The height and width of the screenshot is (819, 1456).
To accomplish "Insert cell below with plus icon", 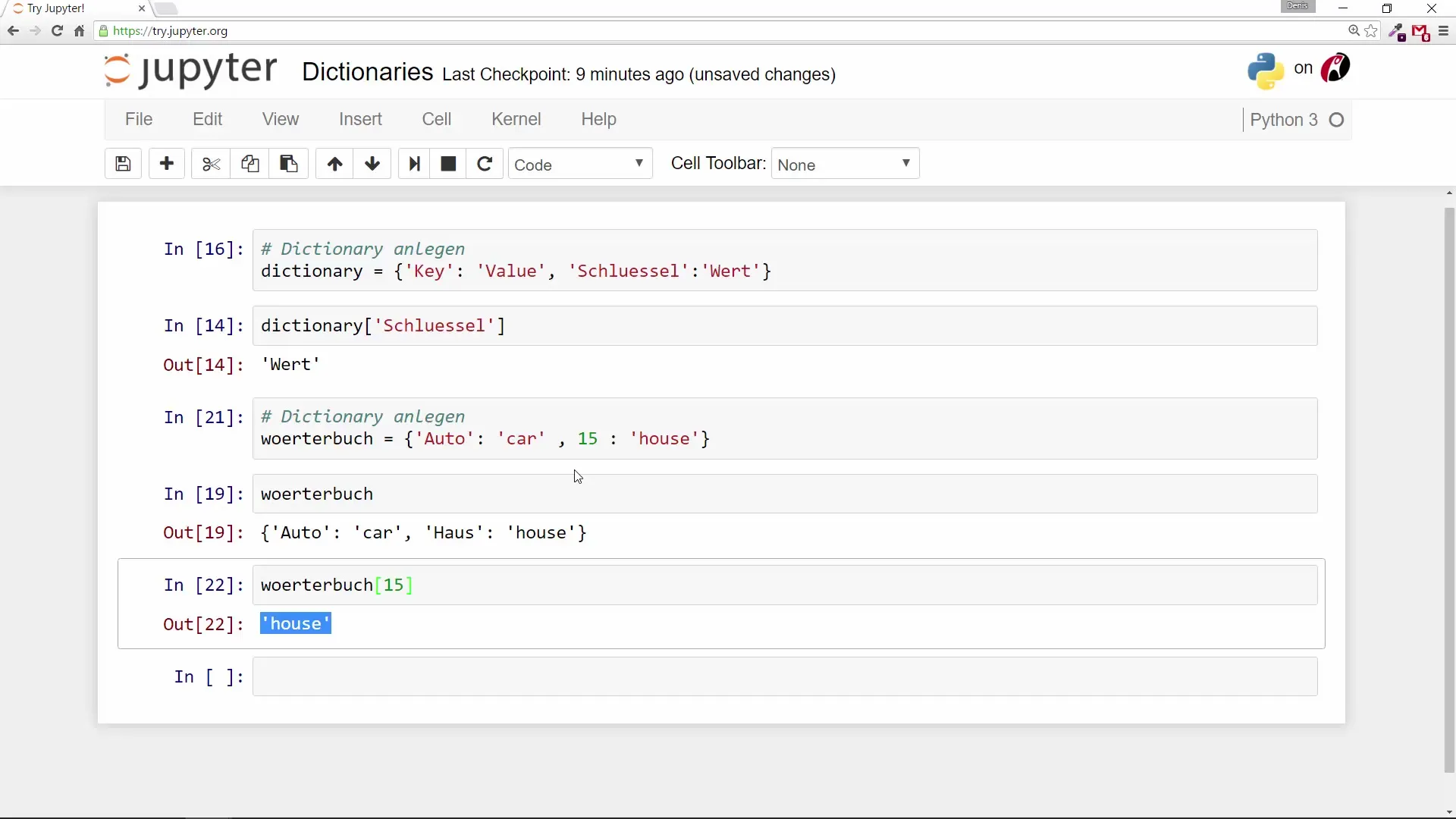I will click(x=167, y=164).
